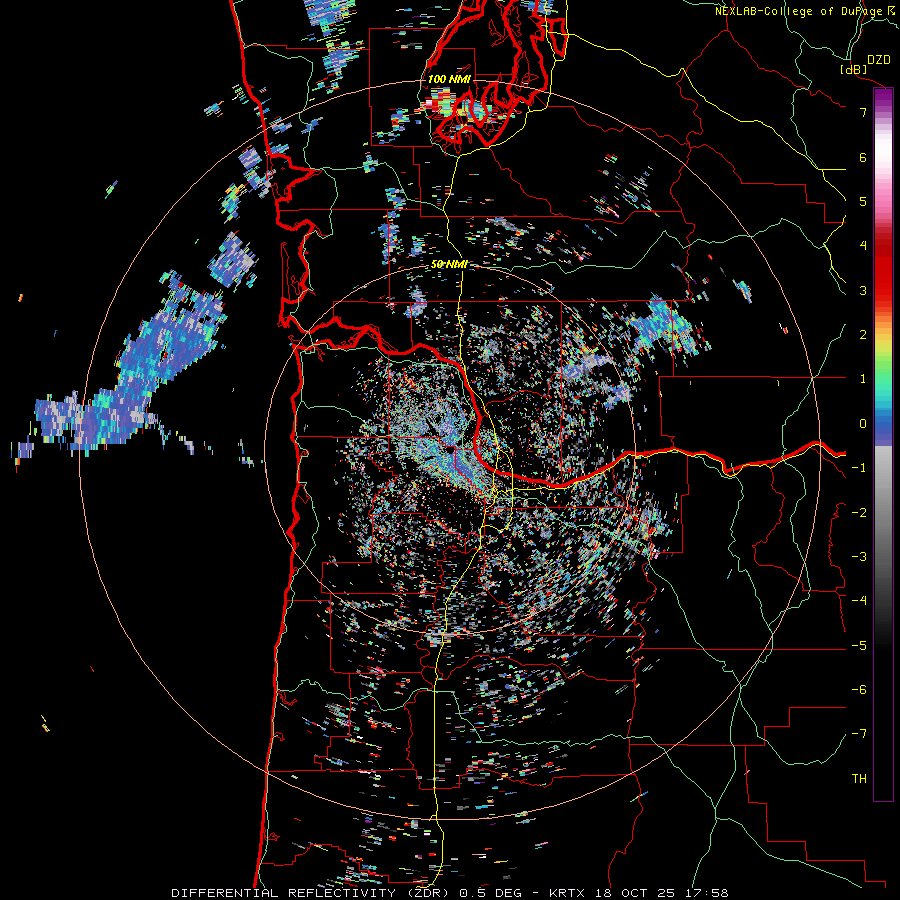Click the NEXLAB-College of DuPage credit text

pos(798,11)
